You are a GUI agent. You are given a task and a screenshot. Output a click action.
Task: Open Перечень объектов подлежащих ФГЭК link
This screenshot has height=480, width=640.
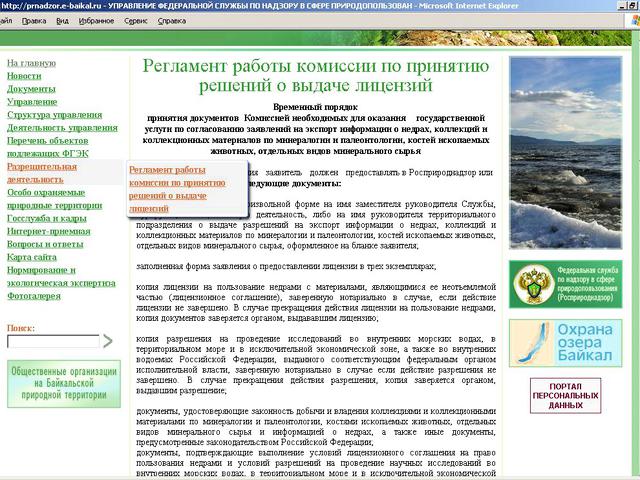[47, 147]
